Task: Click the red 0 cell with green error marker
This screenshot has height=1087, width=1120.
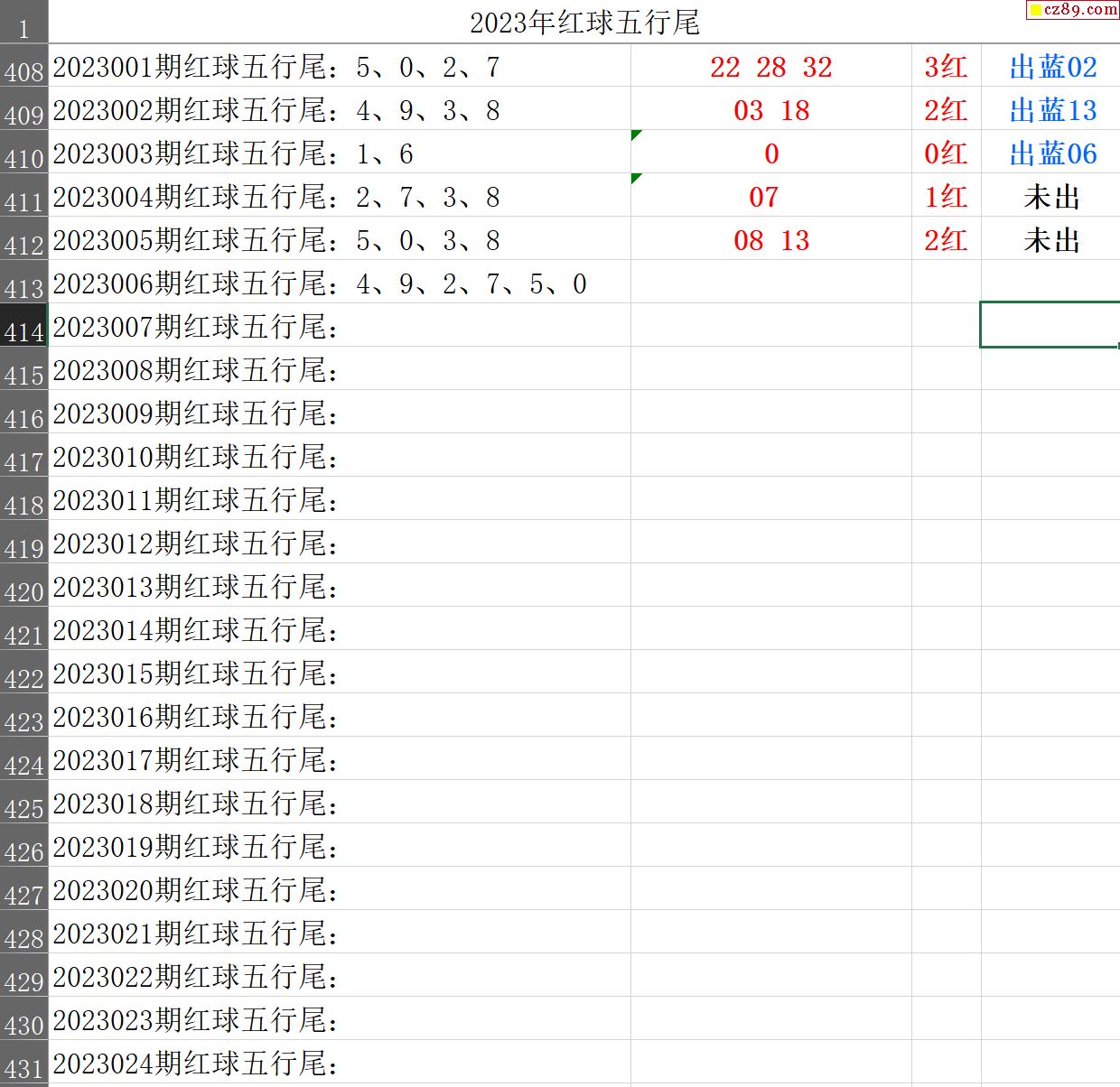Action: point(770,153)
